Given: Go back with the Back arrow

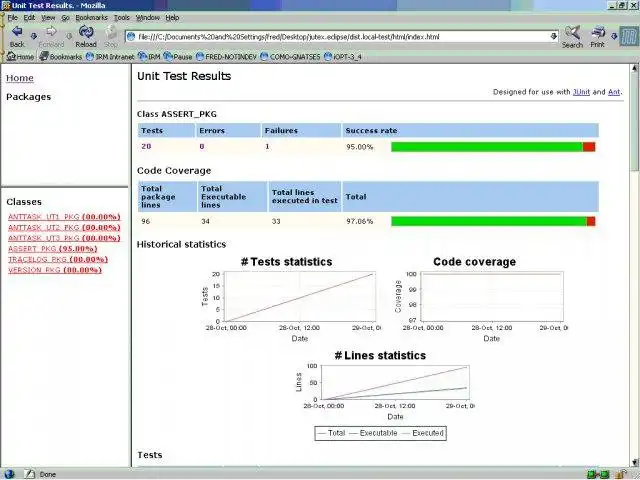Looking at the screenshot, I should (x=17, y=36).
